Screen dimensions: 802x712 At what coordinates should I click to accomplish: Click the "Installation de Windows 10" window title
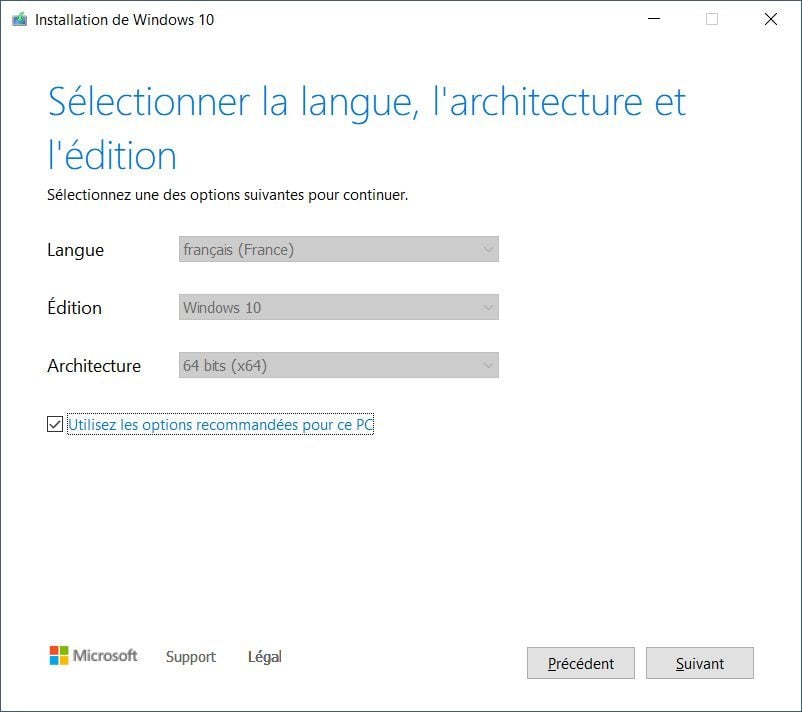(x=124, y=19)
